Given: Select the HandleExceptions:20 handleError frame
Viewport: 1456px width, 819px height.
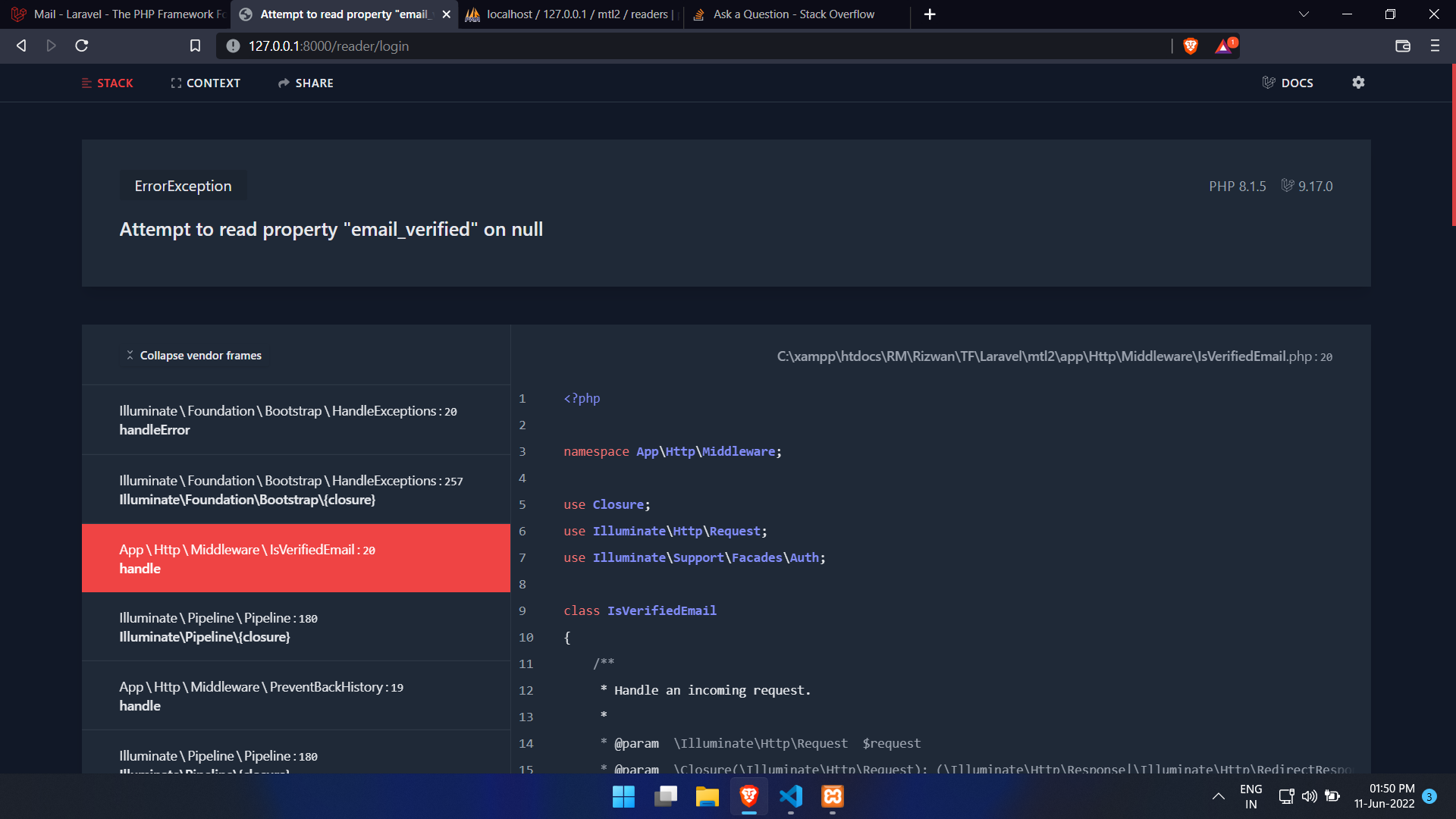Looking at the screenshot, I should (296, 420).
